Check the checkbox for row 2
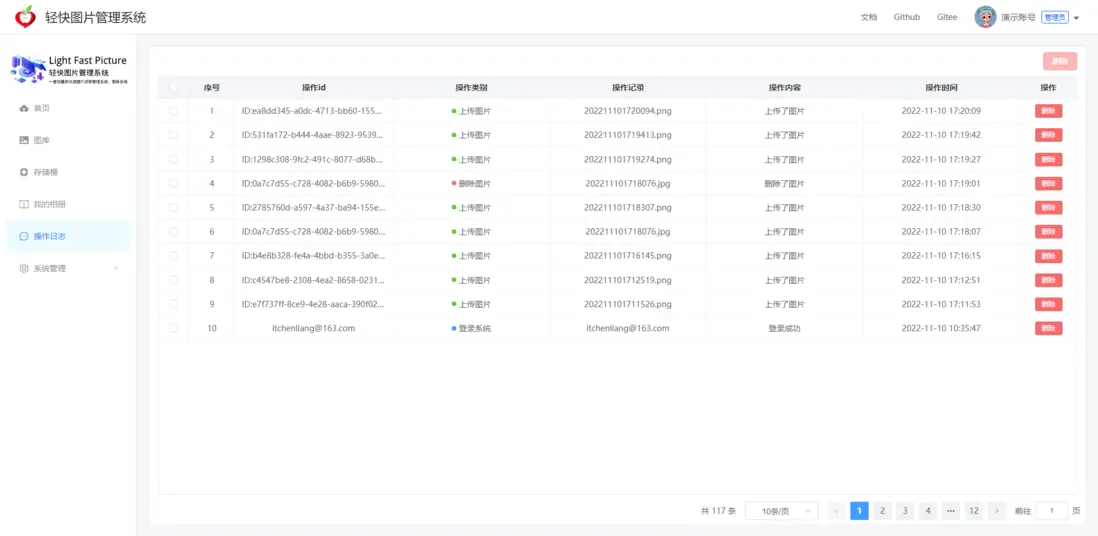Screen dimensions: 1098x536 point(174,135)
